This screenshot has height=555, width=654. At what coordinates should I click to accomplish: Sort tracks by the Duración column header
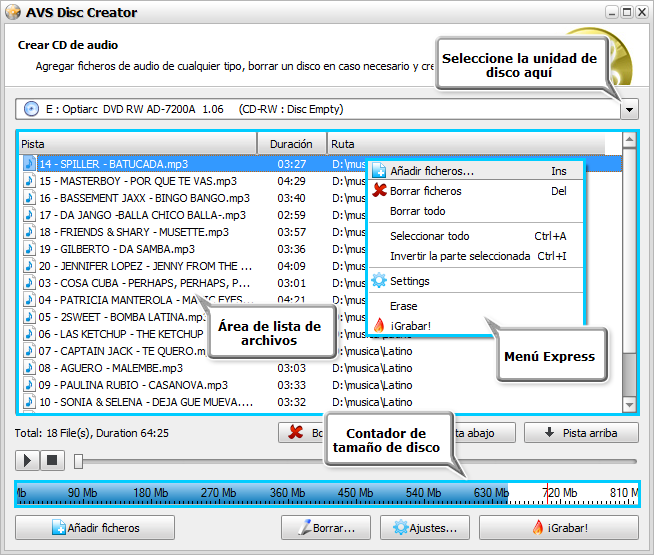tap(292, 144)
